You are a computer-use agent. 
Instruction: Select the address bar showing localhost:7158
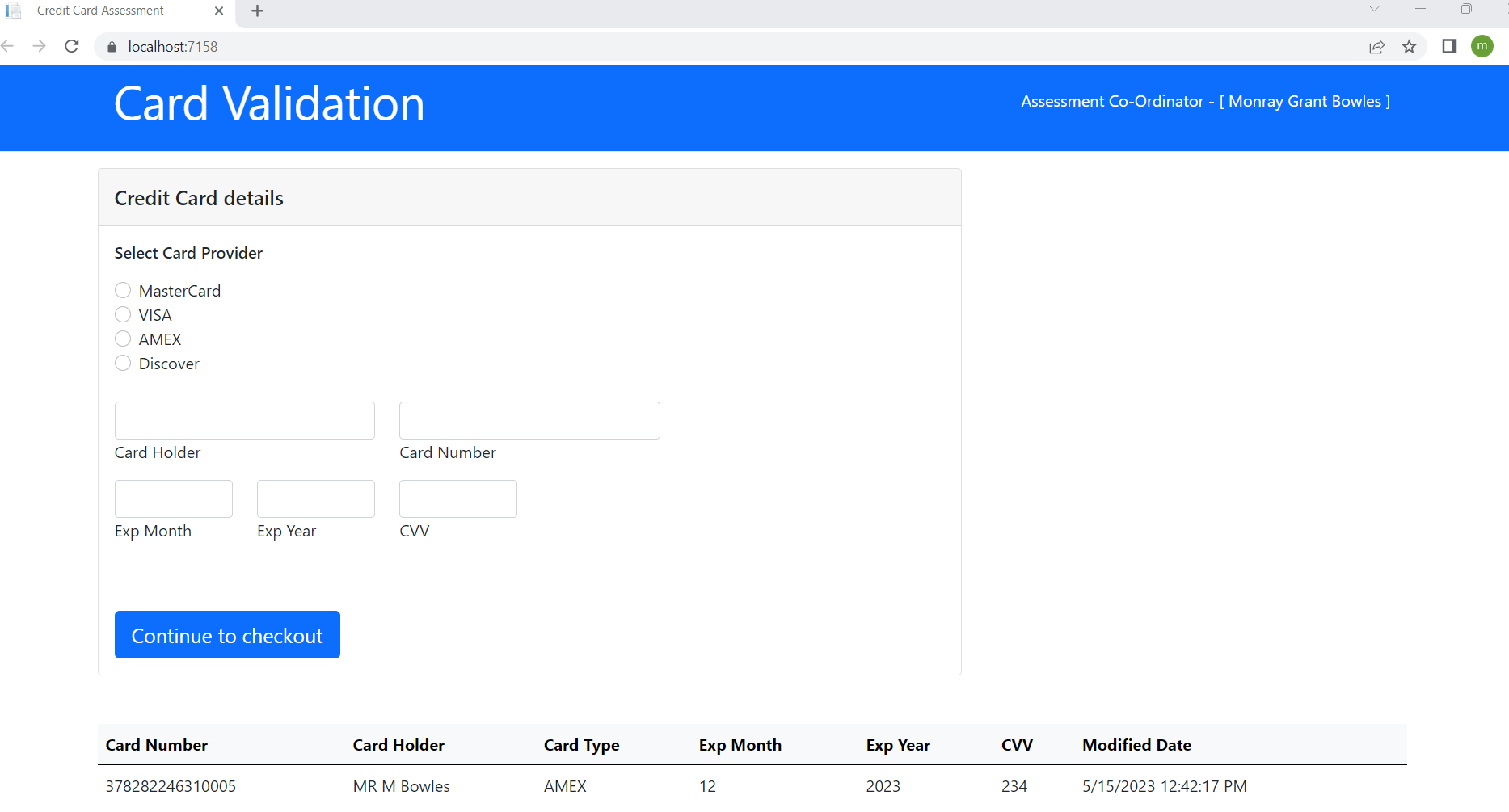(x=171, y=46)
